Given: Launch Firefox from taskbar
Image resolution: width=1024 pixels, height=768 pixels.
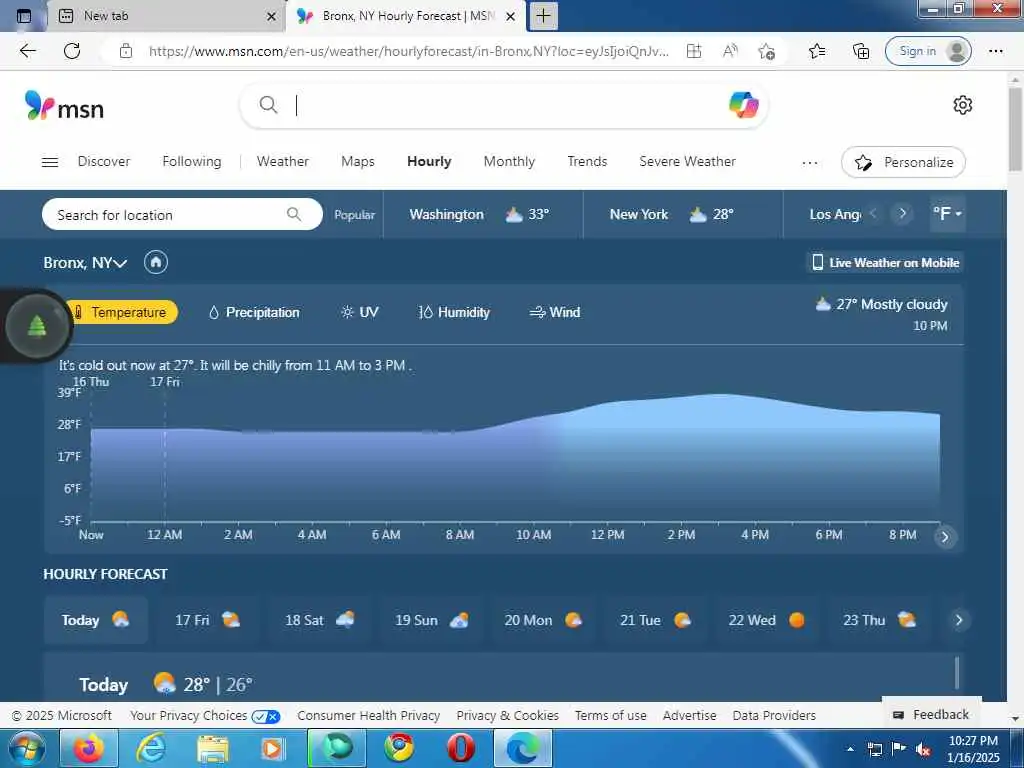Looking at the screenshot, I should [x=89, y=748].
